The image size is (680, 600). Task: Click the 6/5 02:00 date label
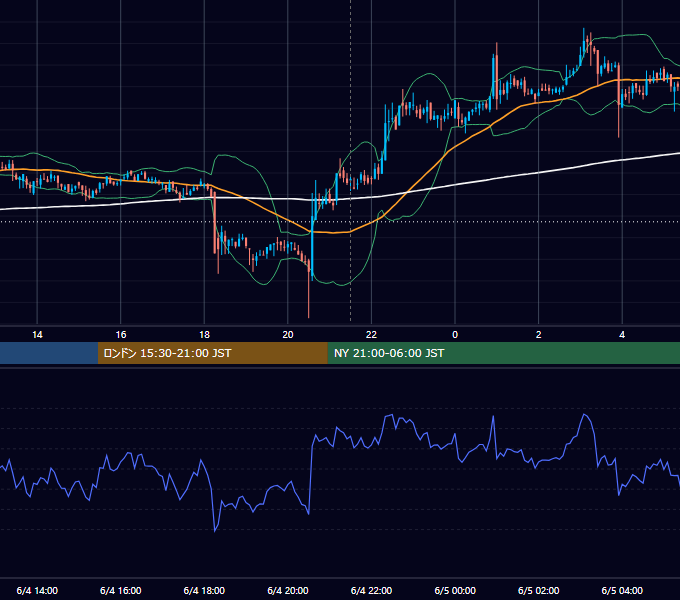[x=538, y=590]
